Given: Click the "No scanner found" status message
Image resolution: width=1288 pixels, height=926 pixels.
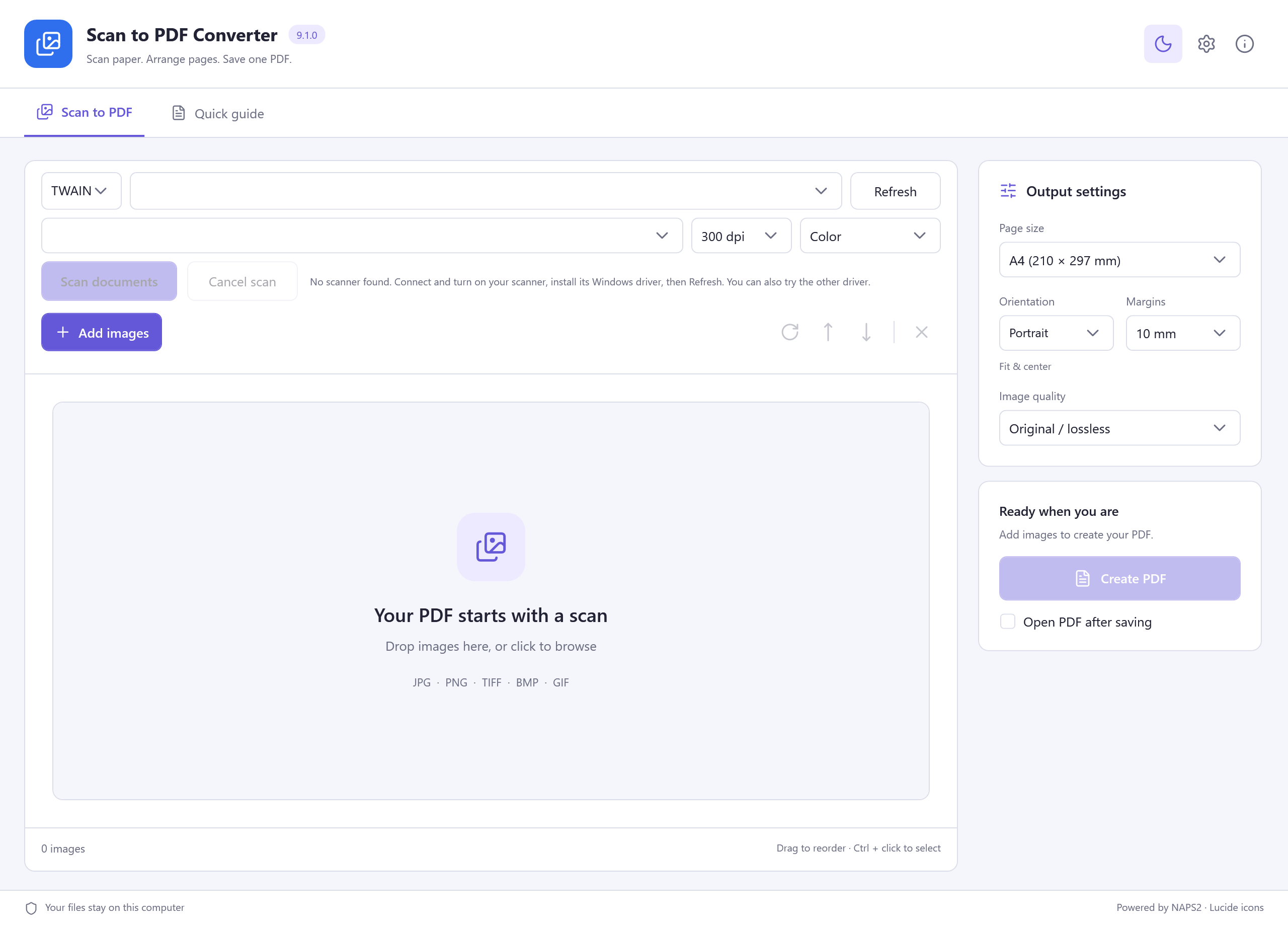Looking at the screenshot, I should tap(590, 281).
